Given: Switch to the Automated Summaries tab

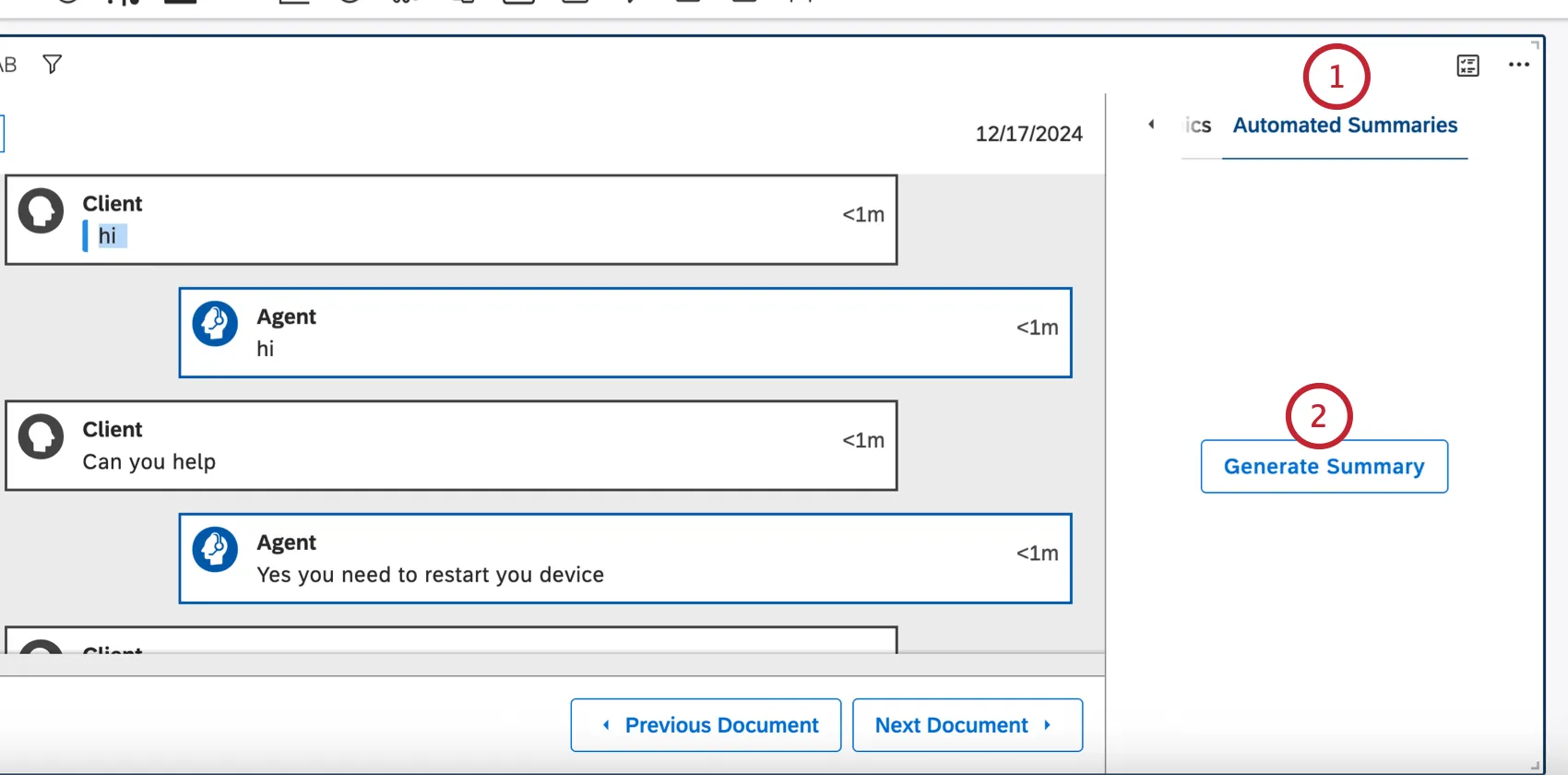Looking at the screenshot, I should (x=1345, y=125).
